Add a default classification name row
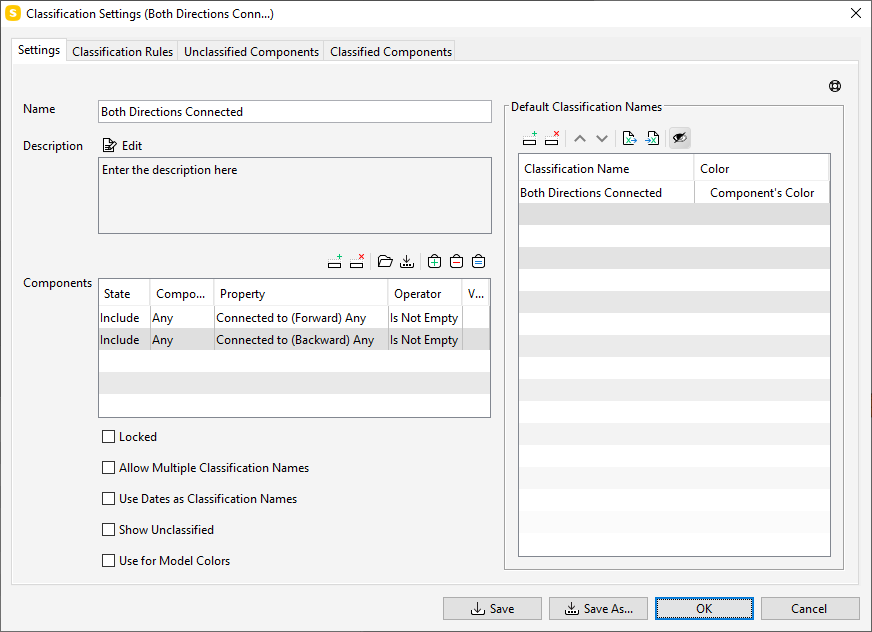This screenshot has width=872, height=632. (530, 138)
